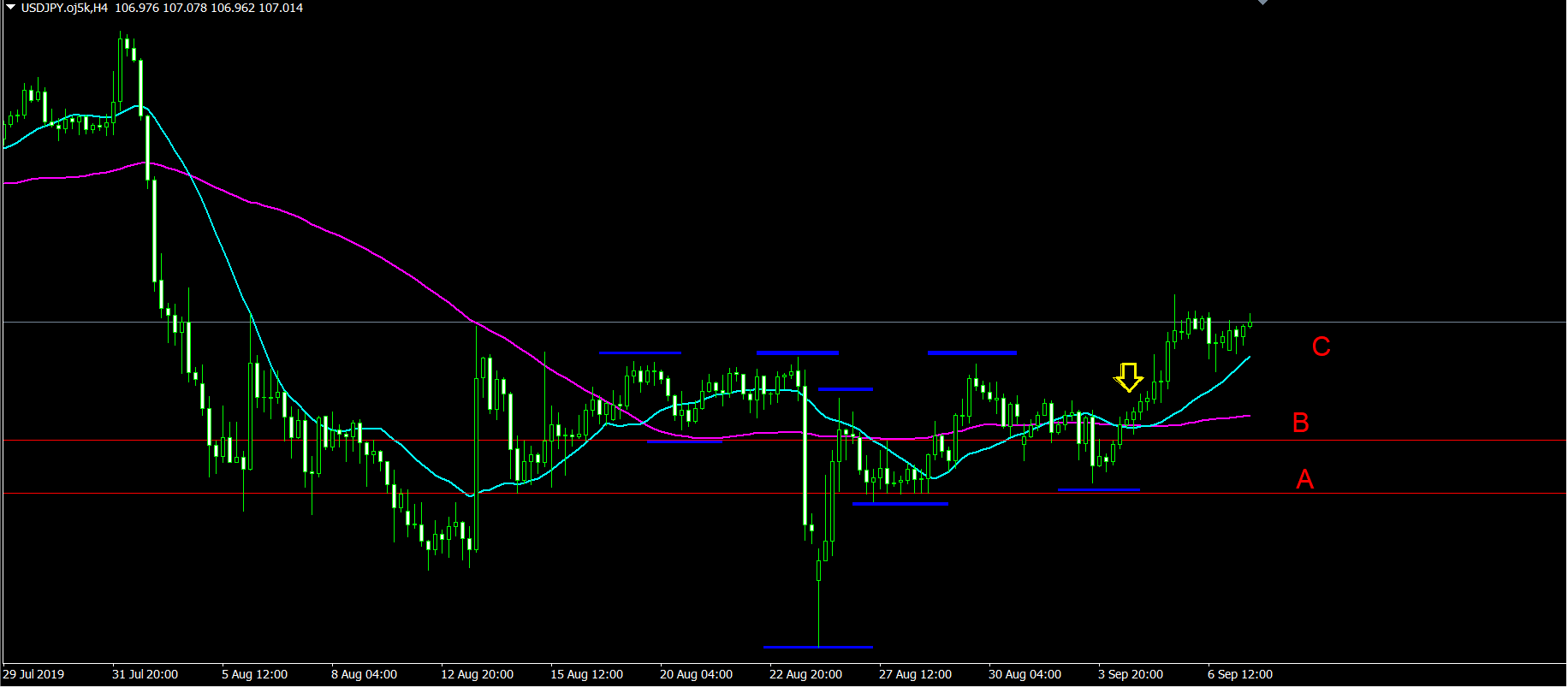Select the 3 Sep 20:00 time label

[x=1131, y=674]
